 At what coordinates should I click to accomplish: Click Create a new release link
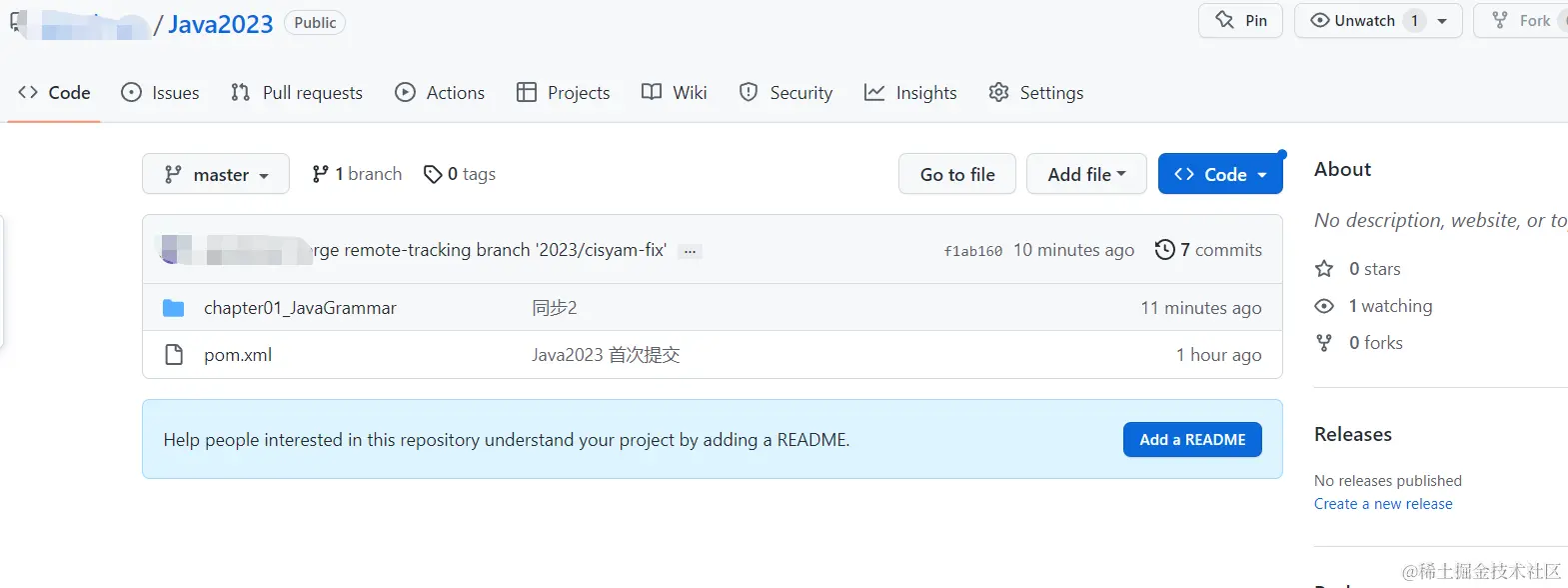1383,504
